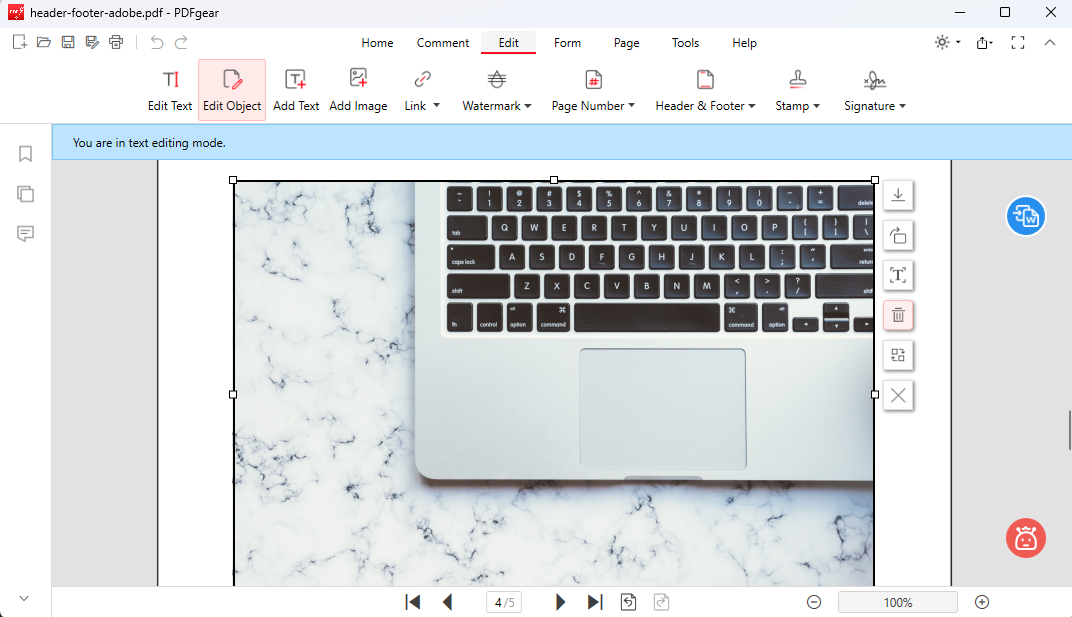Image resolution: width=1072 pixels, height=617 pixels.
Task: Expand the Signature options
Action: (x=874, y=90)
